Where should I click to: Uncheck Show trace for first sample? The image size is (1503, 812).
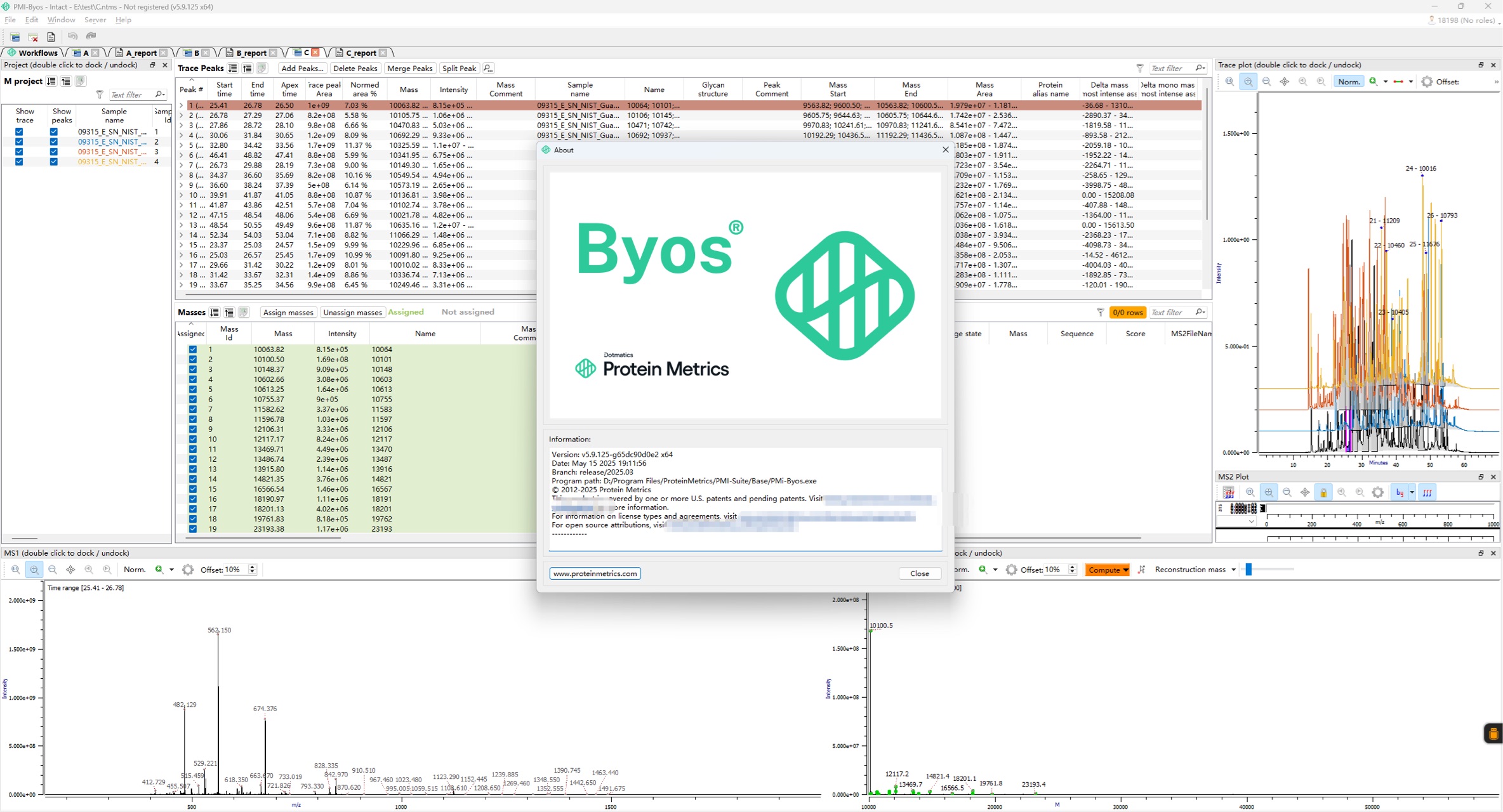click(x=19, y=132)
